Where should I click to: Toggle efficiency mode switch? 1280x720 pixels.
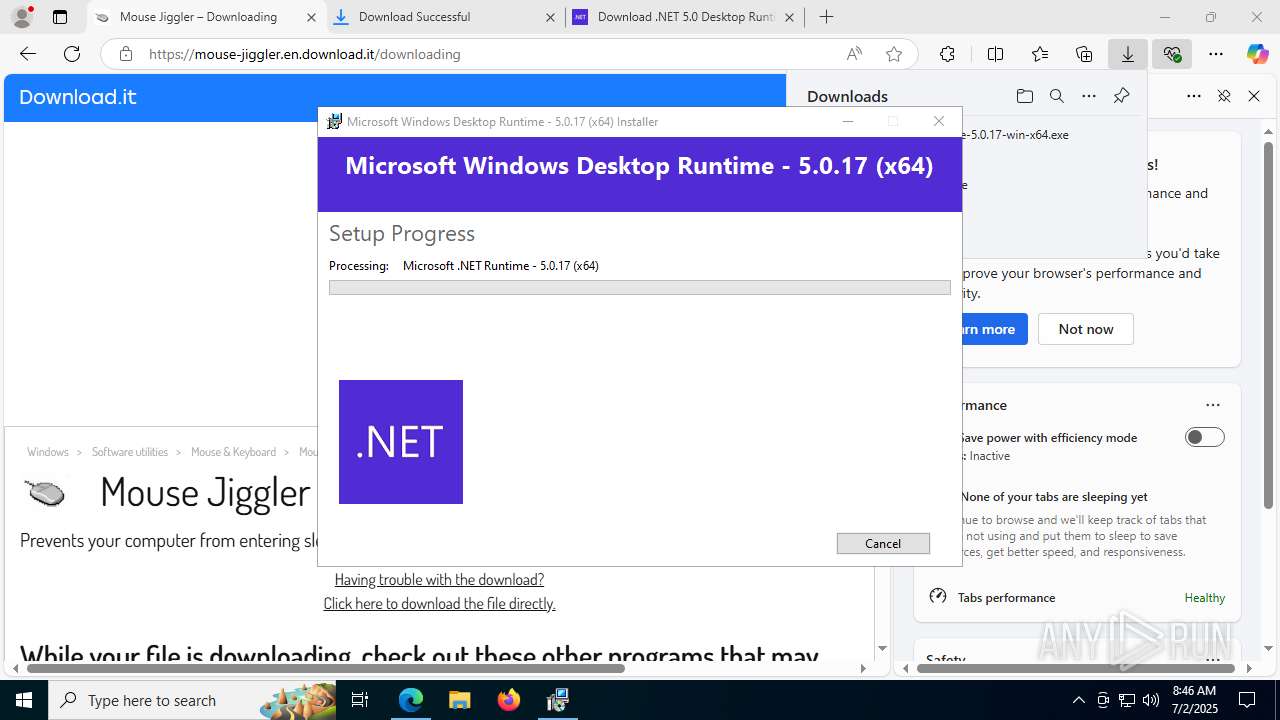tap(1204, 437)
